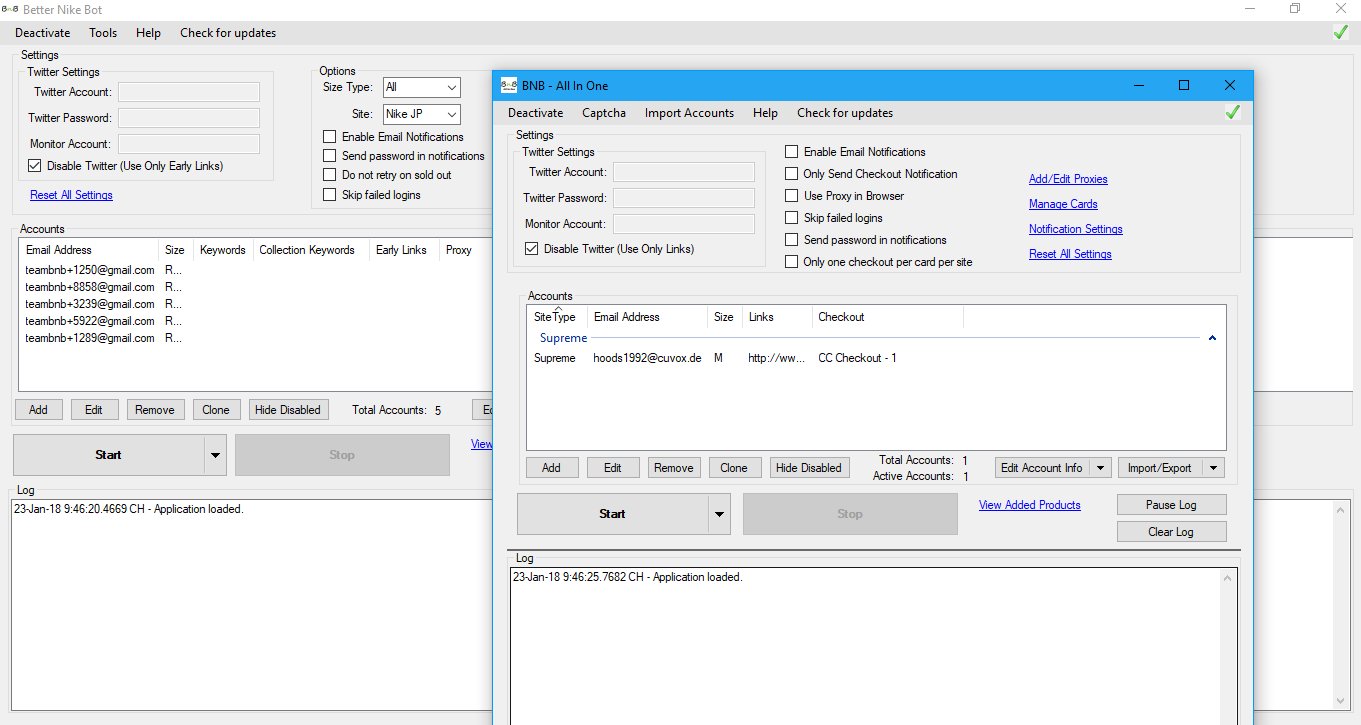Click Reset All Settings link in All In One

point(1070,254)
